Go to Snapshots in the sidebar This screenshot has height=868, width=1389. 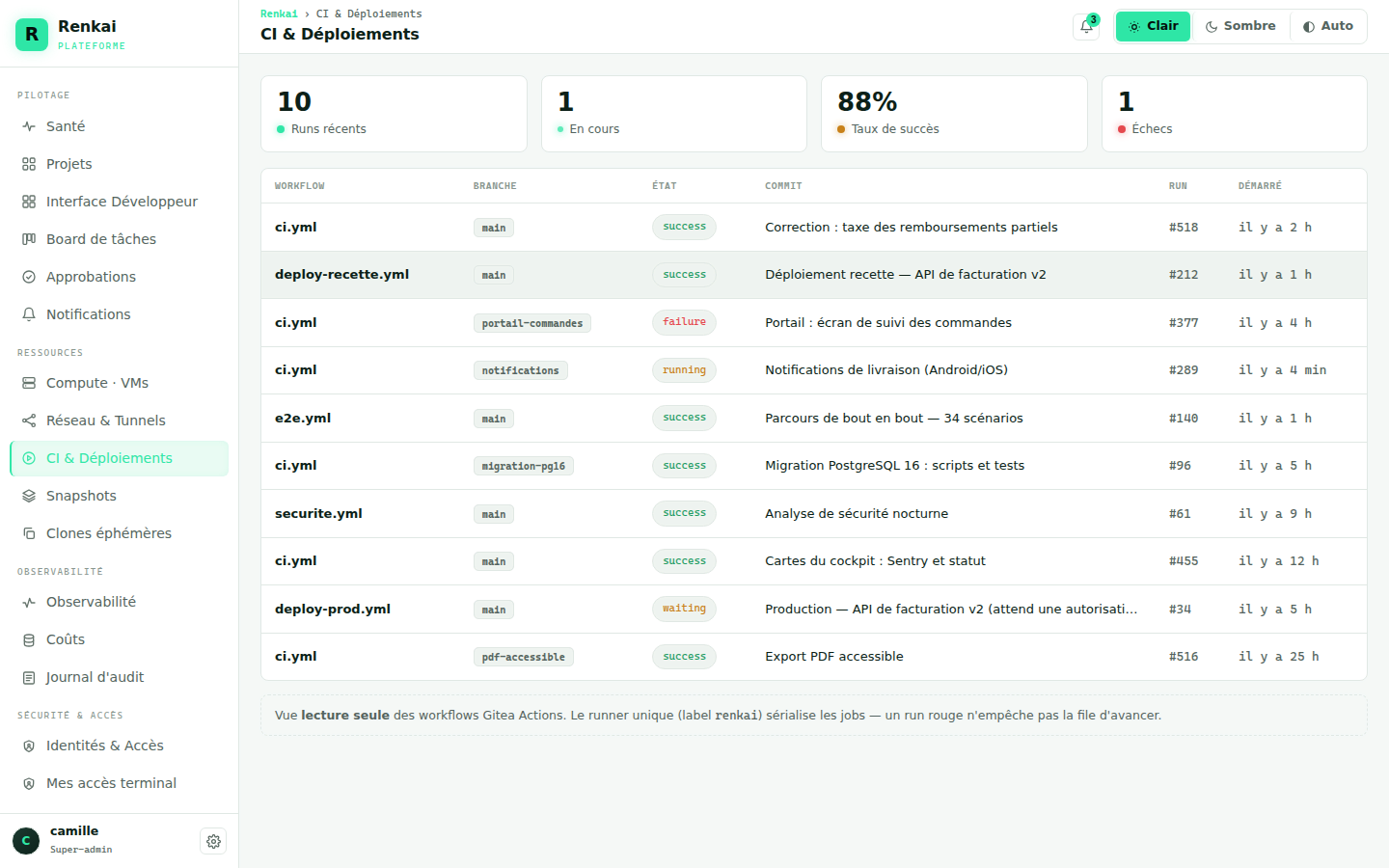click(x=119, y=496)
